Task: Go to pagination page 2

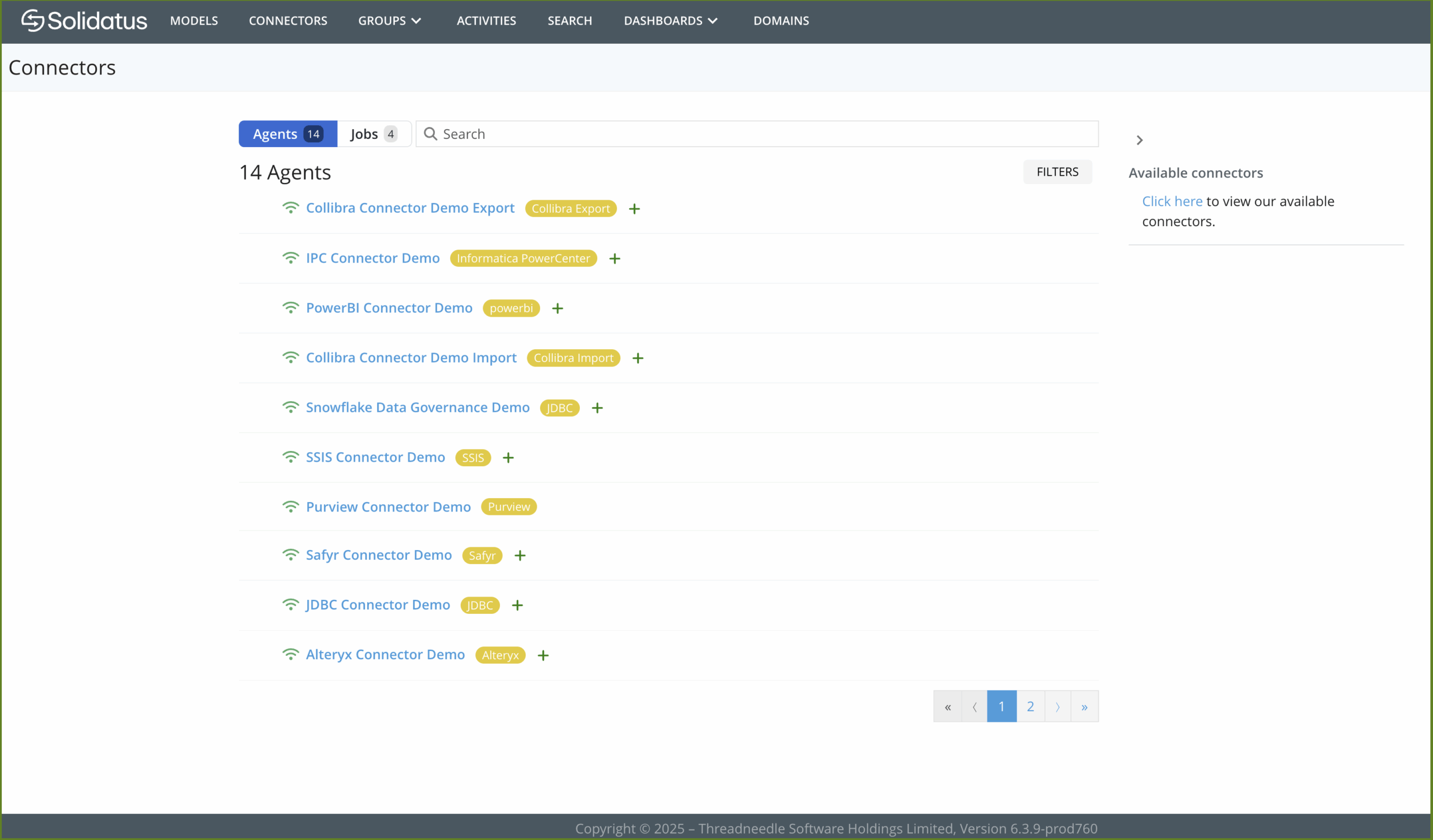Action: 1031,706
